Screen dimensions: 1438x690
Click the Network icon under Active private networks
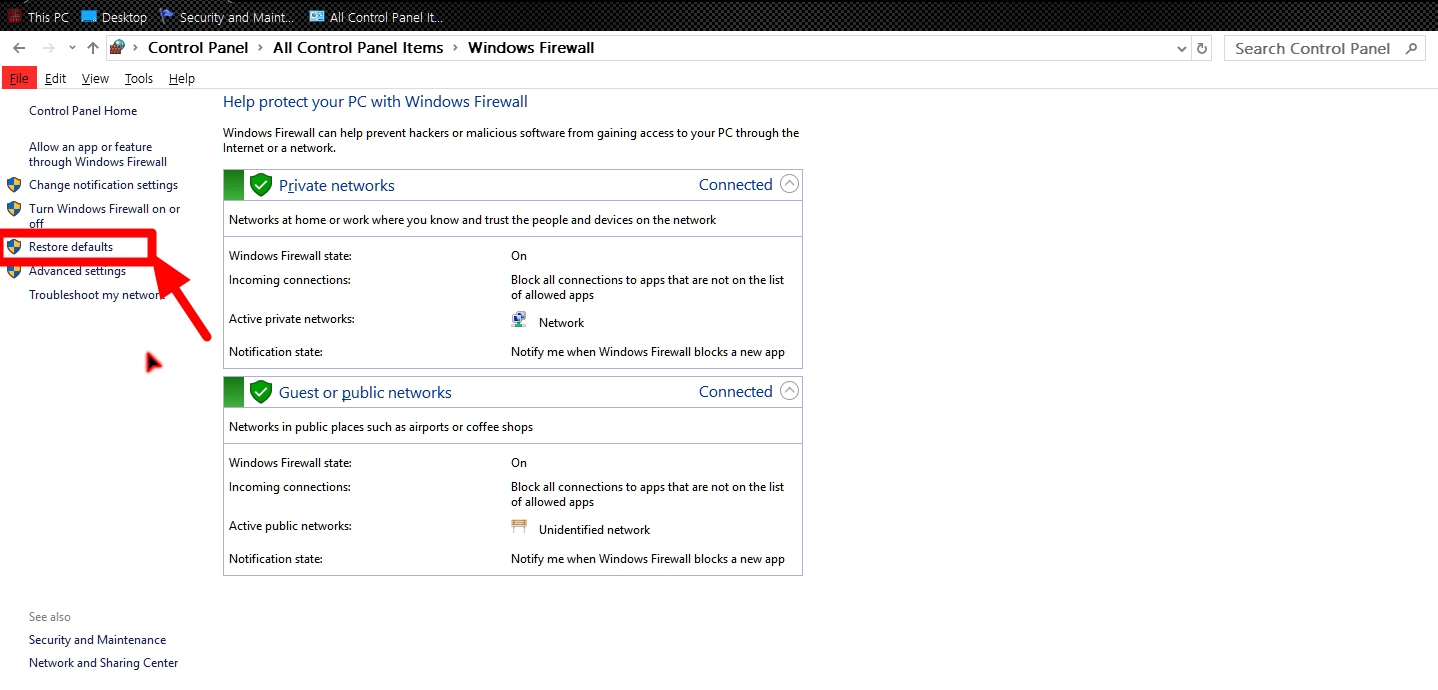[x=519, y=320]
